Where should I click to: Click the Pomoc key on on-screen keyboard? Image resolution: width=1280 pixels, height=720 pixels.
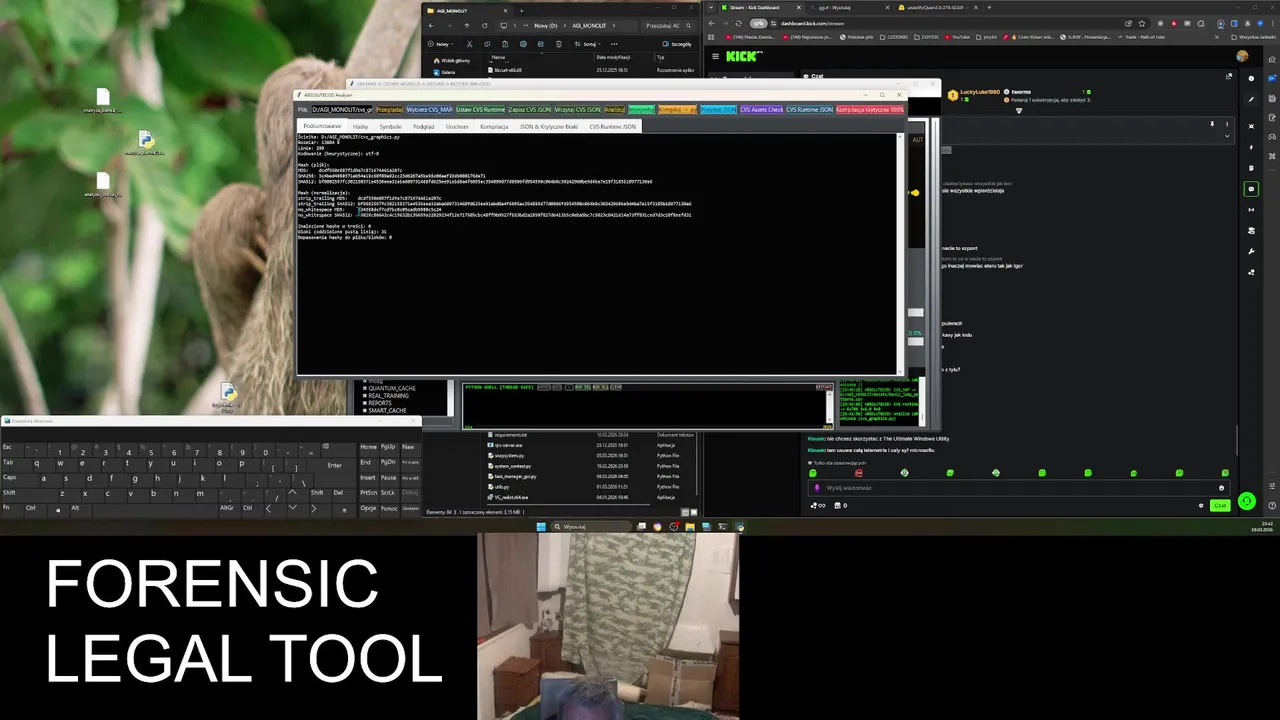tap(389, 508)
